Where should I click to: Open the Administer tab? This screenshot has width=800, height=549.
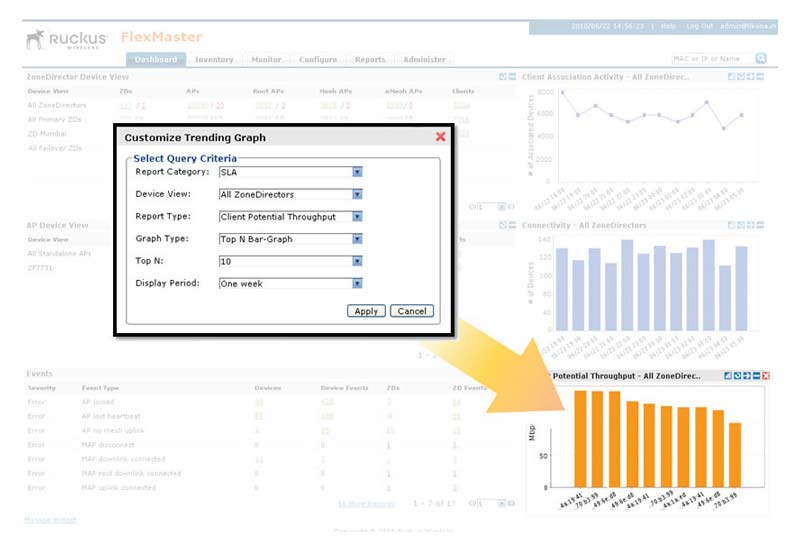pos(424,60)
